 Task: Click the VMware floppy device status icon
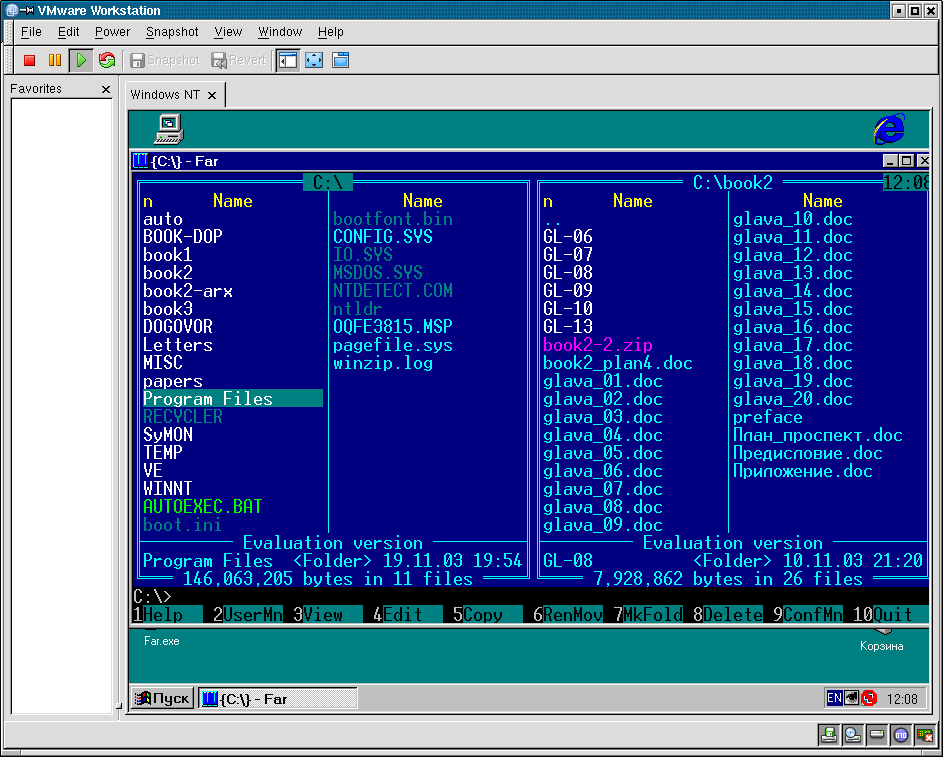[x=829, y=735]
